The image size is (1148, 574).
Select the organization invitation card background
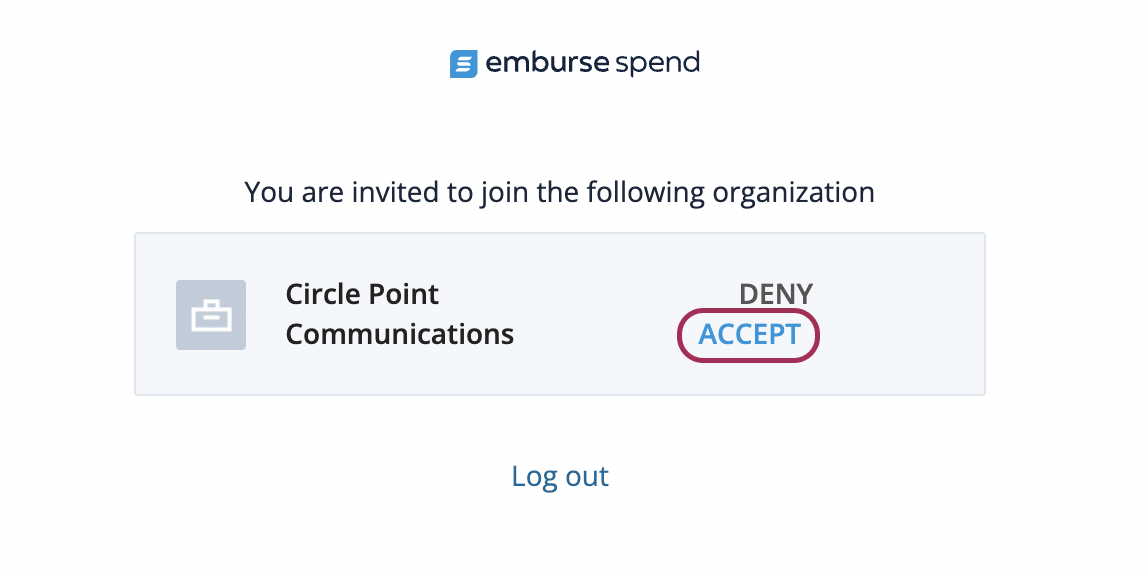click(x=559, y=314)
